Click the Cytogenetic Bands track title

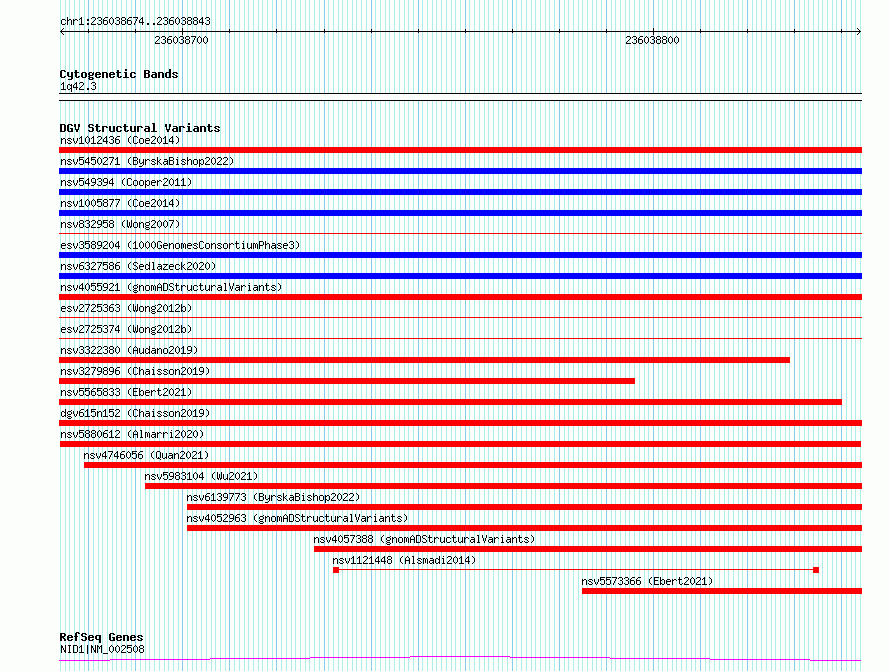click(x=119, y=74)
